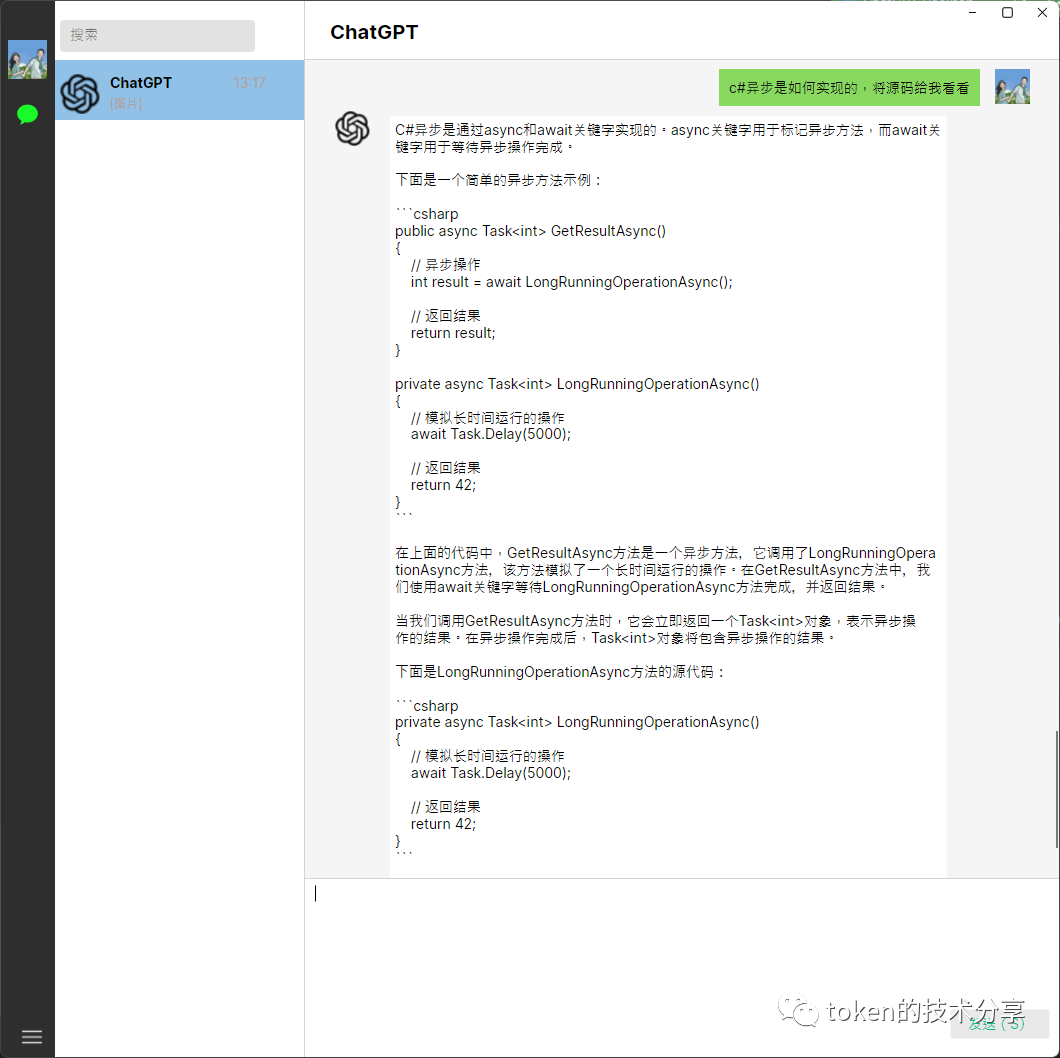Click the 'return result;' code line
This screenshot has width=1060, height=1058.
pos(453,333)
